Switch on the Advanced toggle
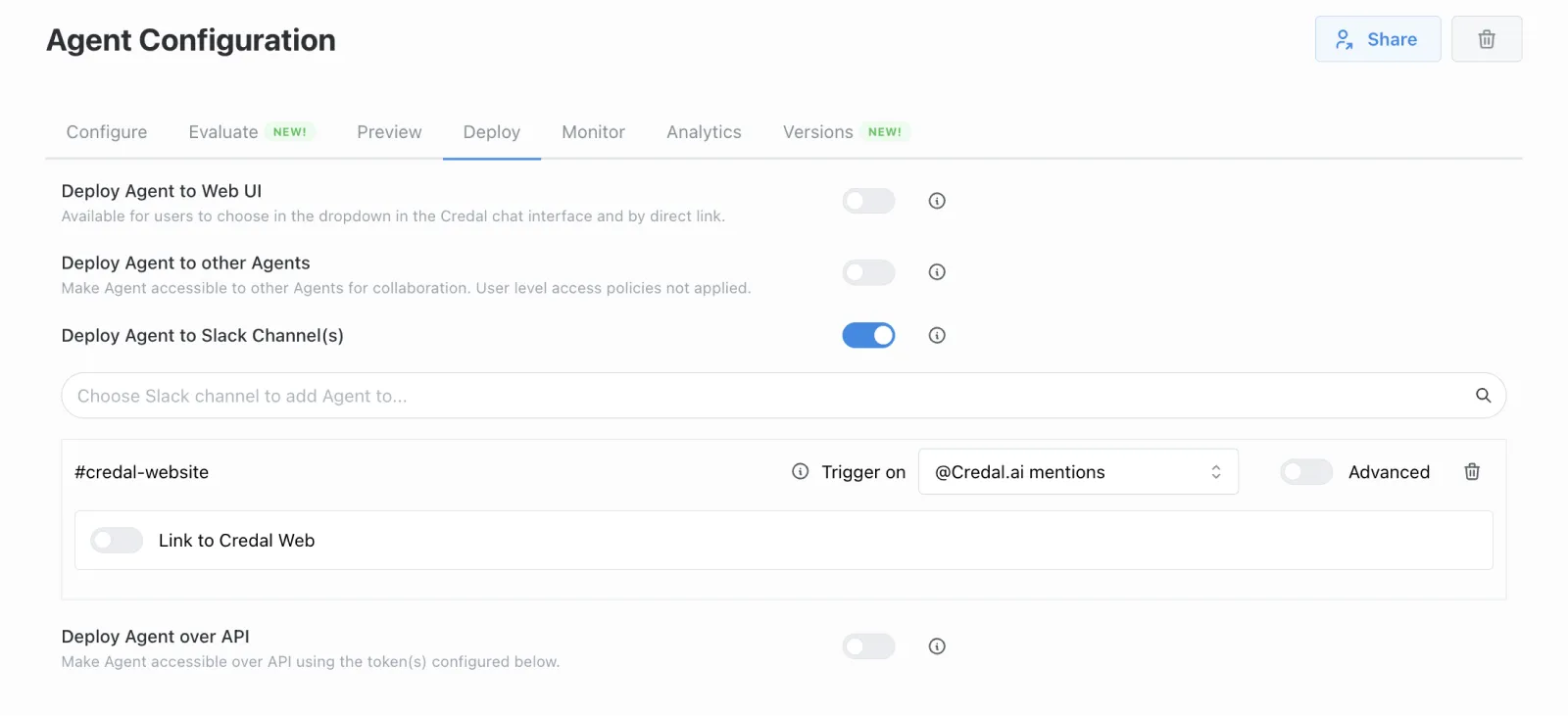This screenshot has height=716, width=1568. pos(1305,472)
